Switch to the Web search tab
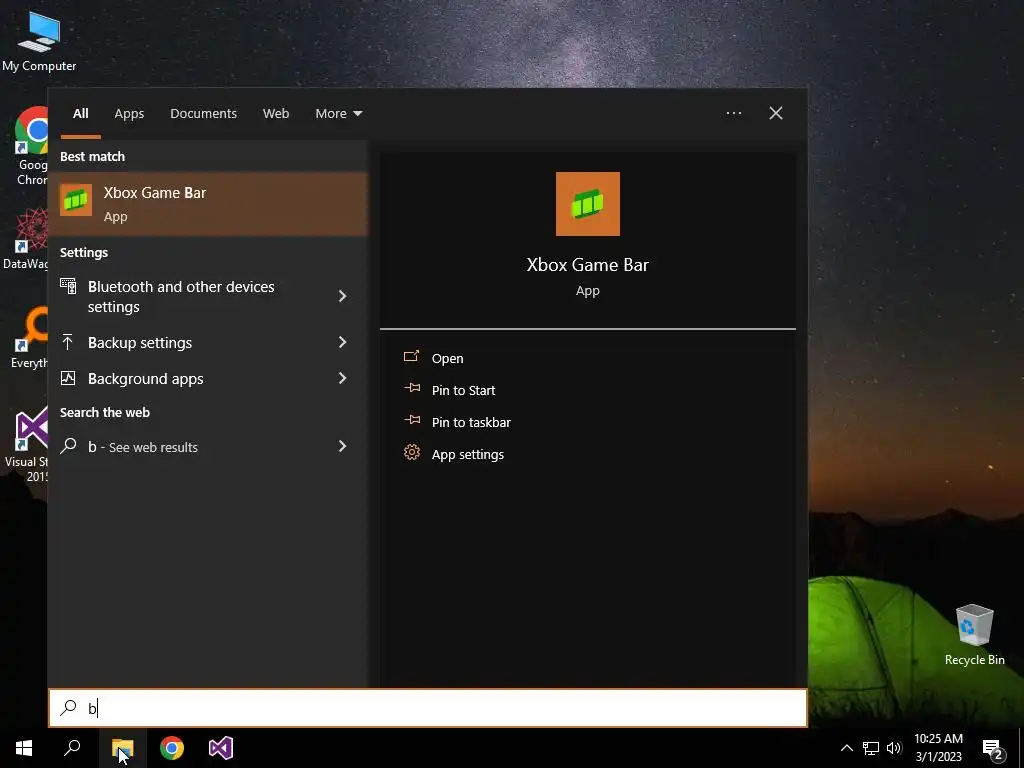 pyautogui.click(x=276, y=114)
